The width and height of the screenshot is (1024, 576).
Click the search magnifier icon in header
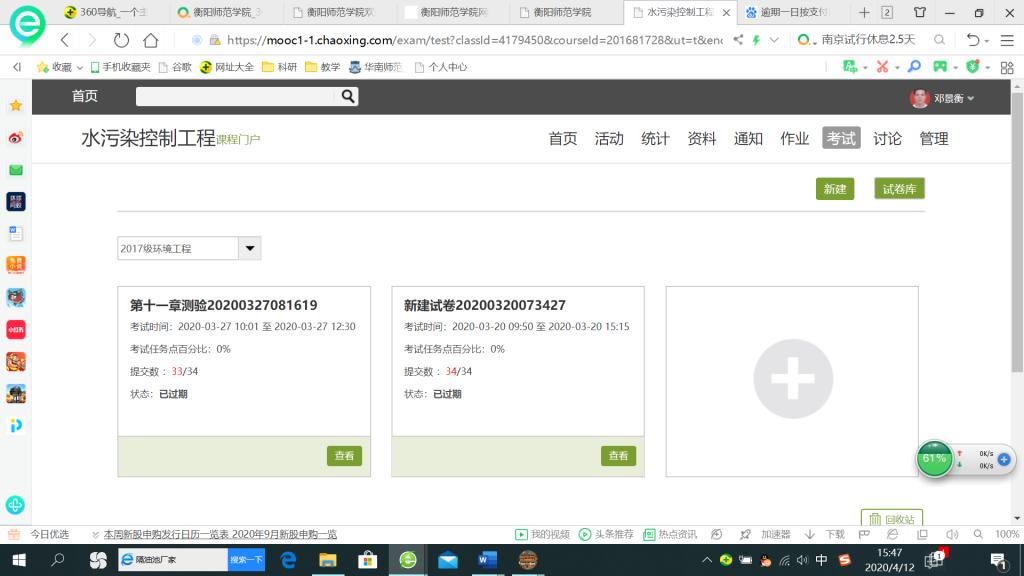pos(348,97)
